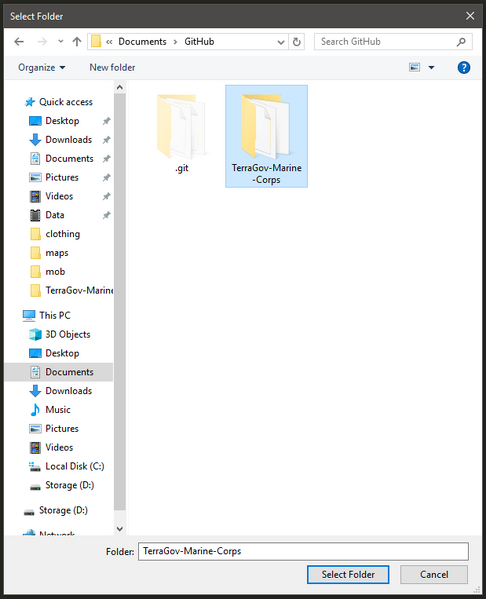Change view layout icon
This screenshot has height=599, width=486.
[415, 67]
